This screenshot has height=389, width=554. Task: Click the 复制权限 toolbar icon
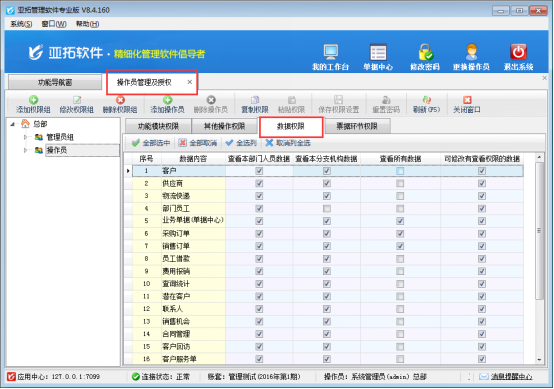pos(255,100)
